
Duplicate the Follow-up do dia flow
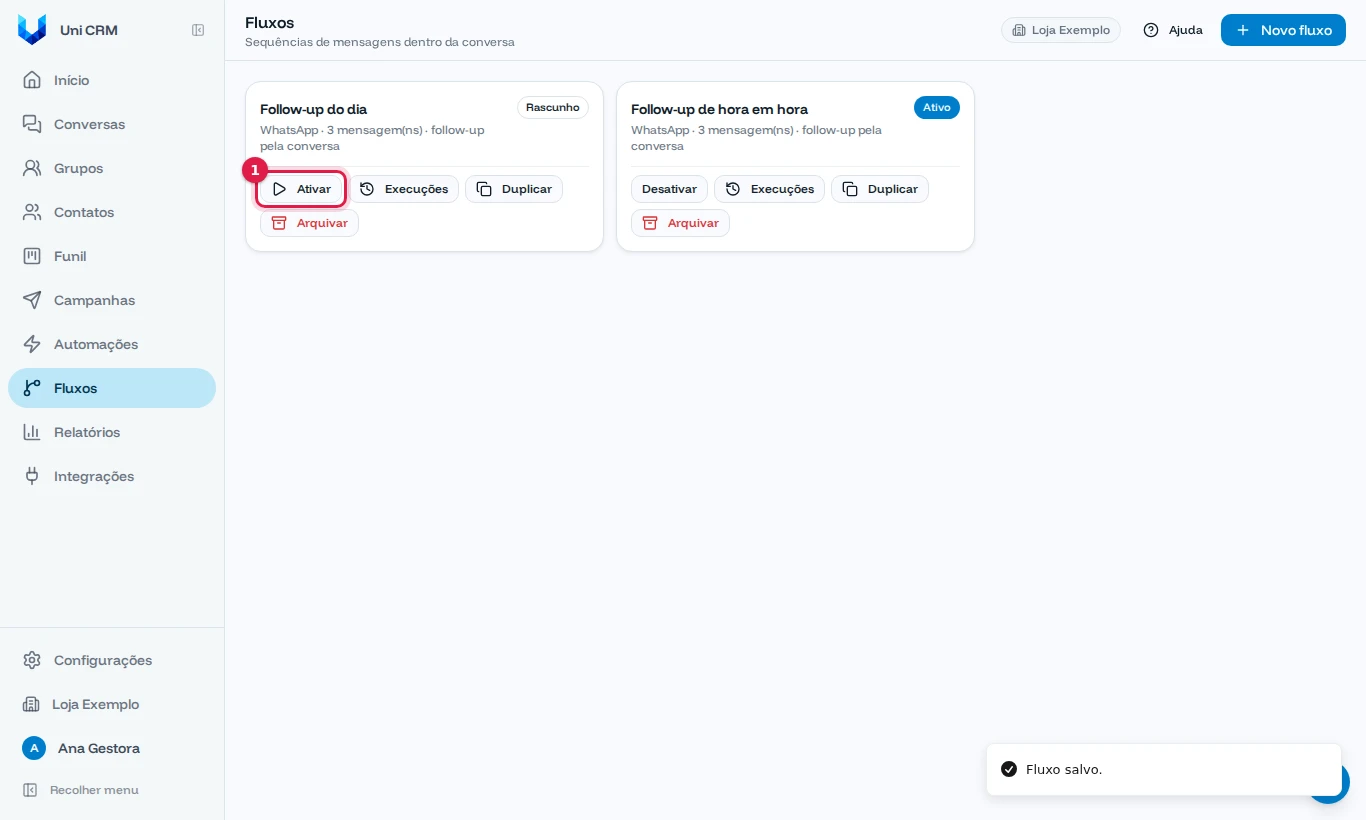pos(514,189)
